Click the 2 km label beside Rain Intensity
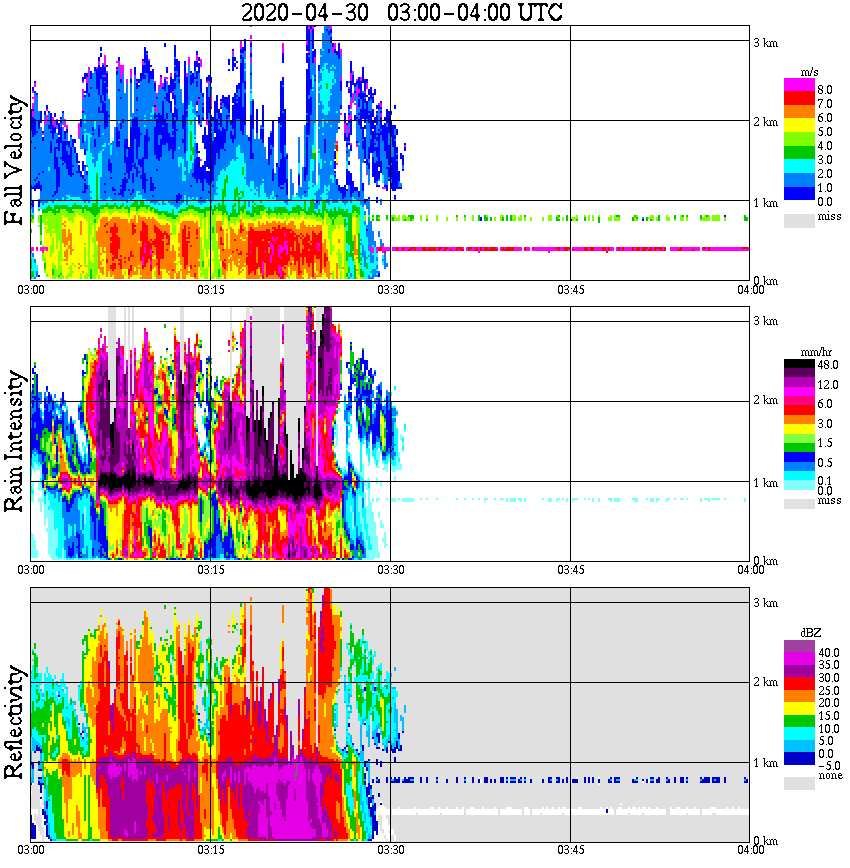Viewport: 850px width, 868px height. (766, 400)
